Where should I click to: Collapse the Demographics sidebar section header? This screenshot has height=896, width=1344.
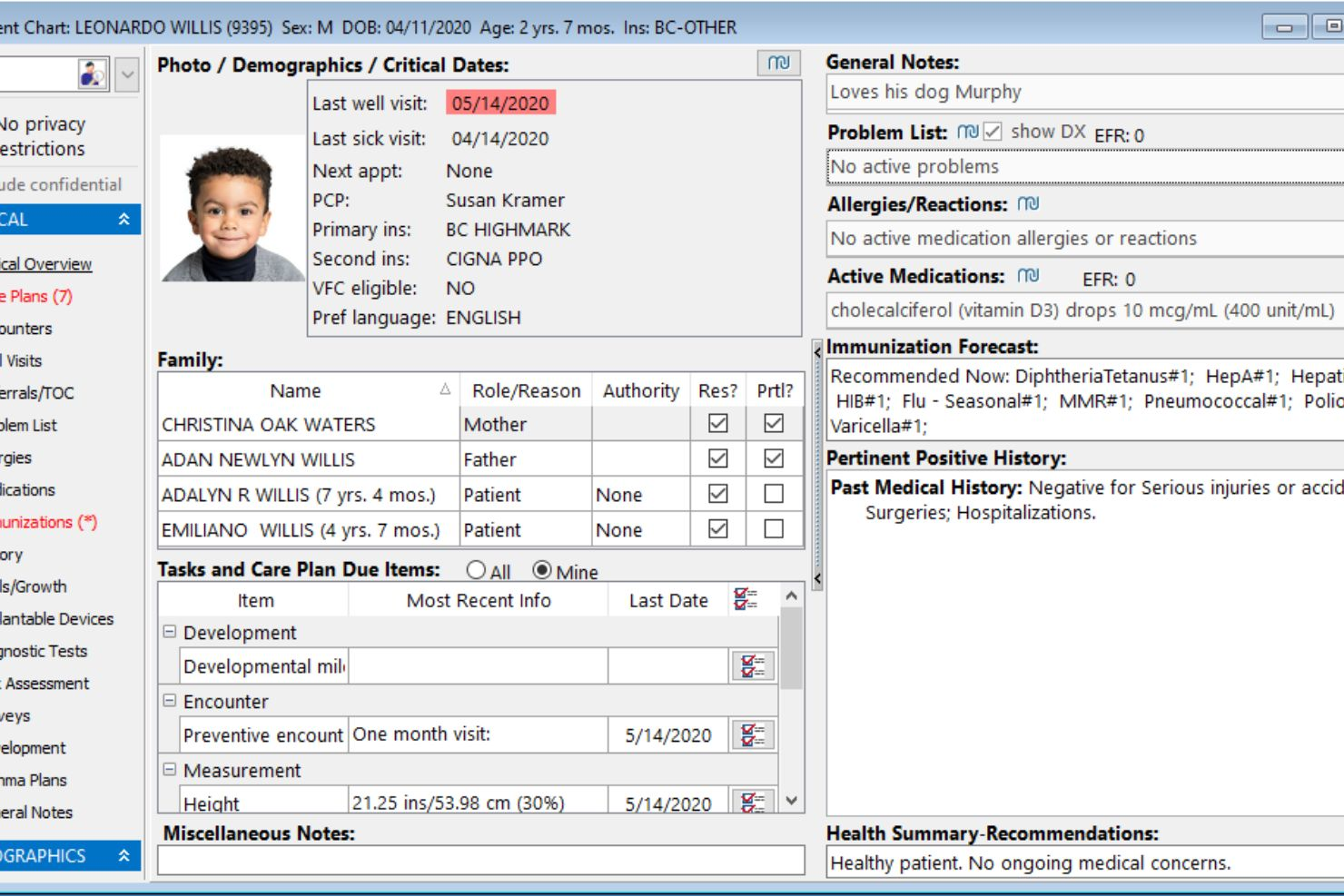point(124,855)
